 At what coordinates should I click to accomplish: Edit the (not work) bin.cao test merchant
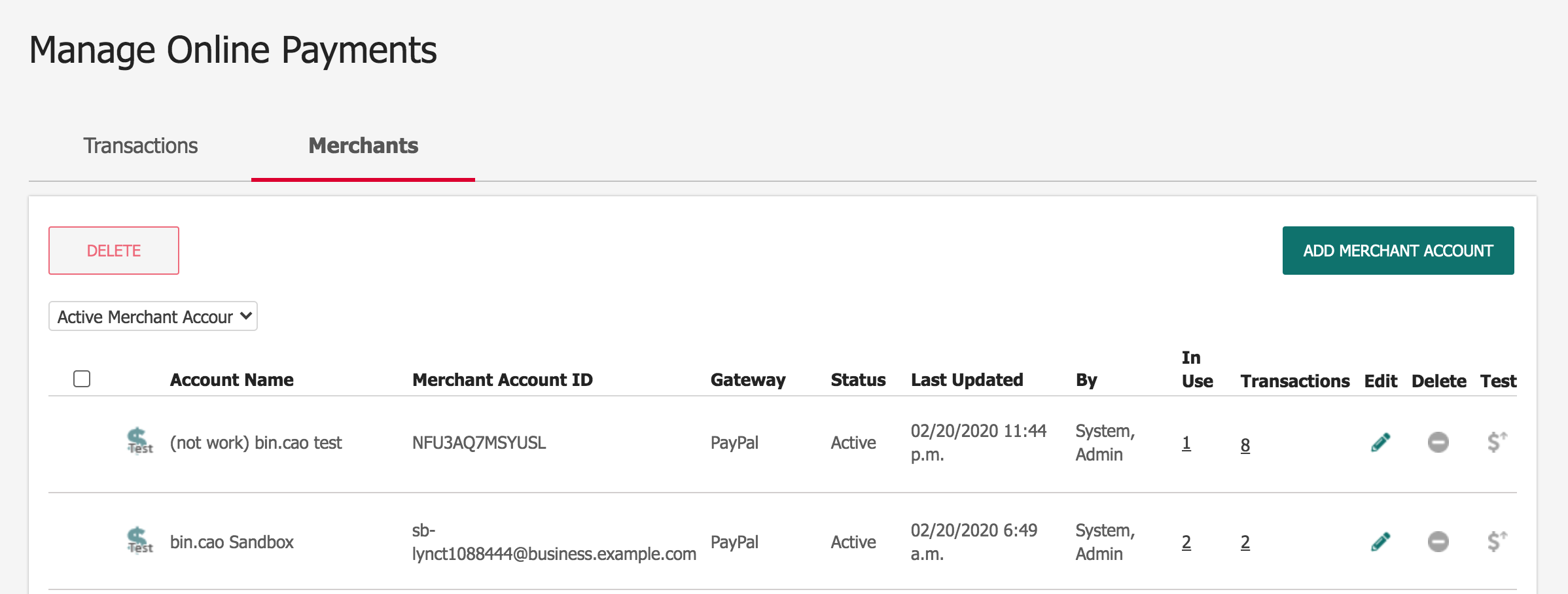[1381, 443]
